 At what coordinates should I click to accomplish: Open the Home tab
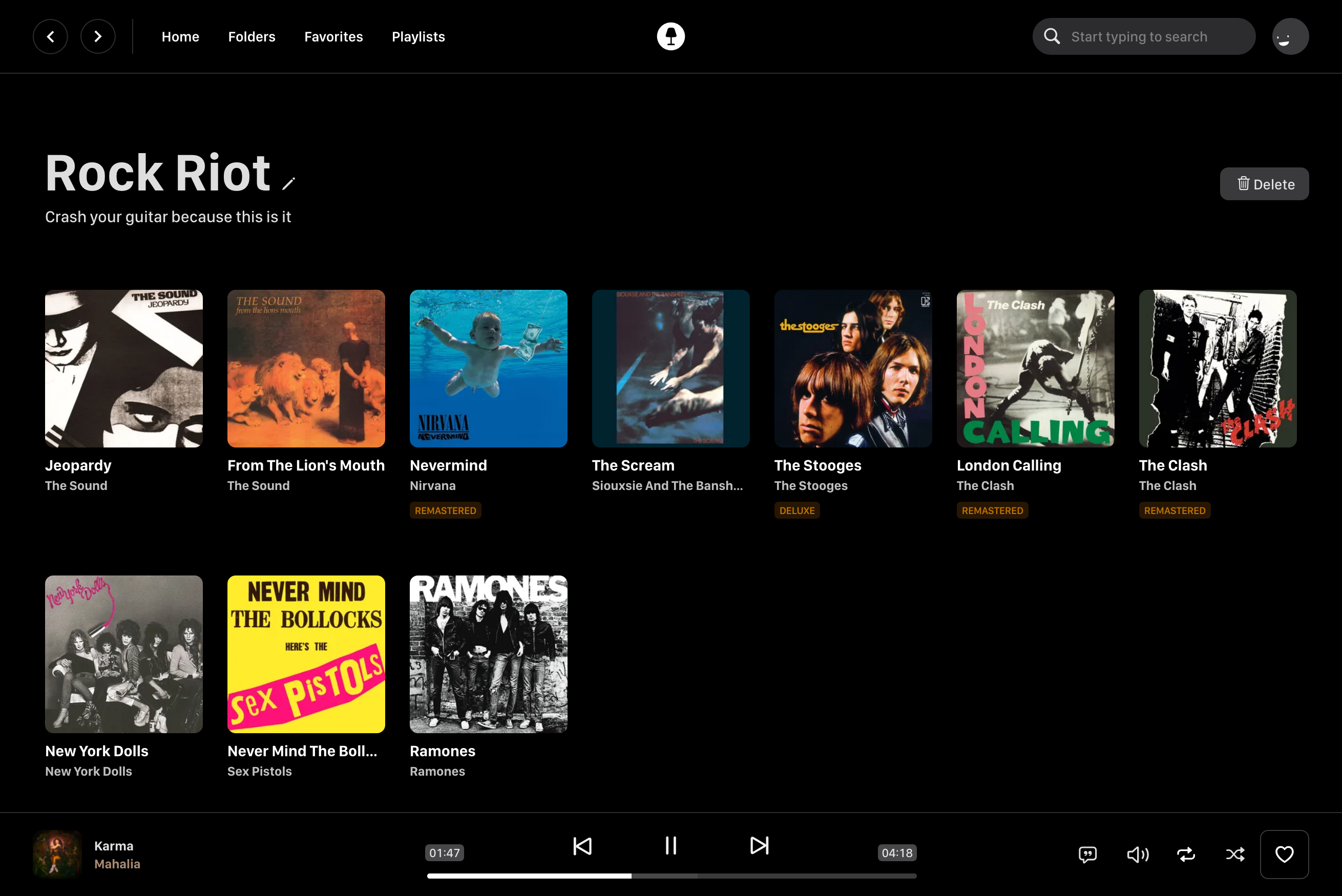[181, 36]
